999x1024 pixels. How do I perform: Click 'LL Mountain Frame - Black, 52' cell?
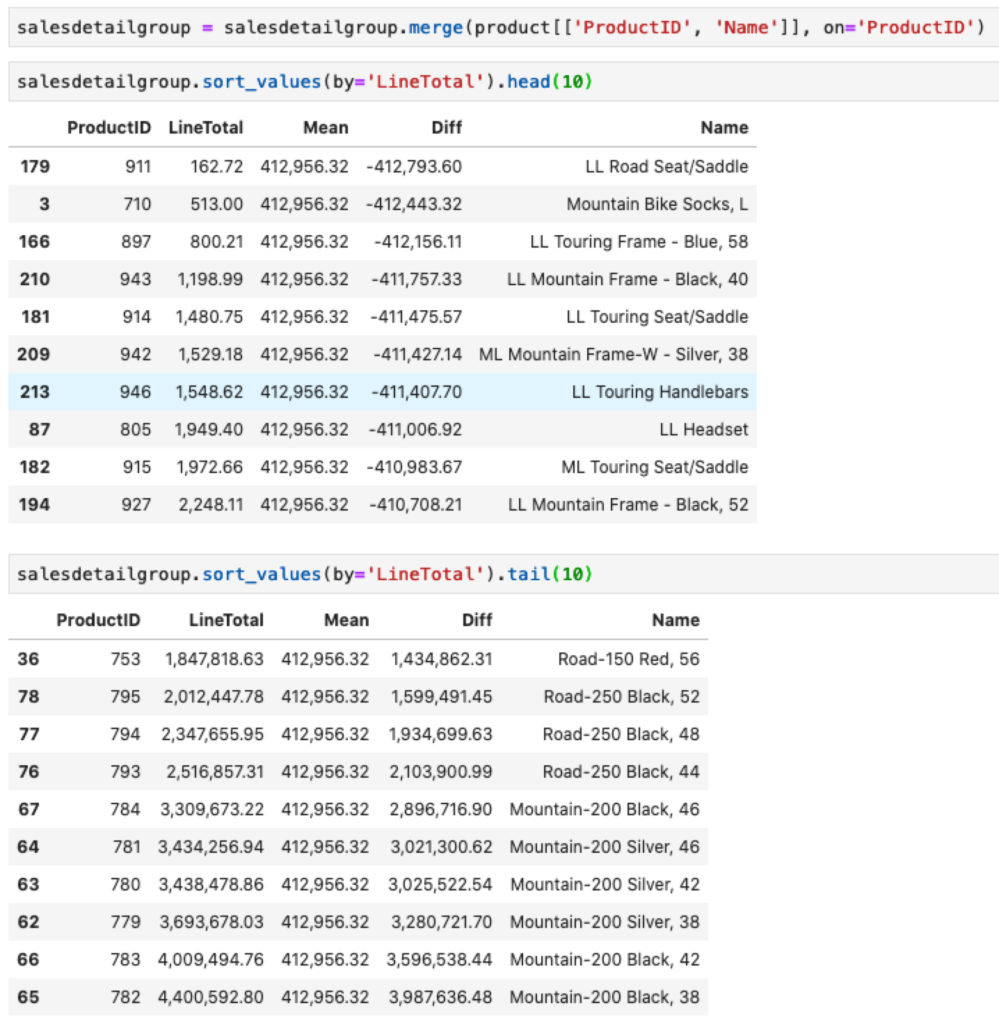(628, 505)
